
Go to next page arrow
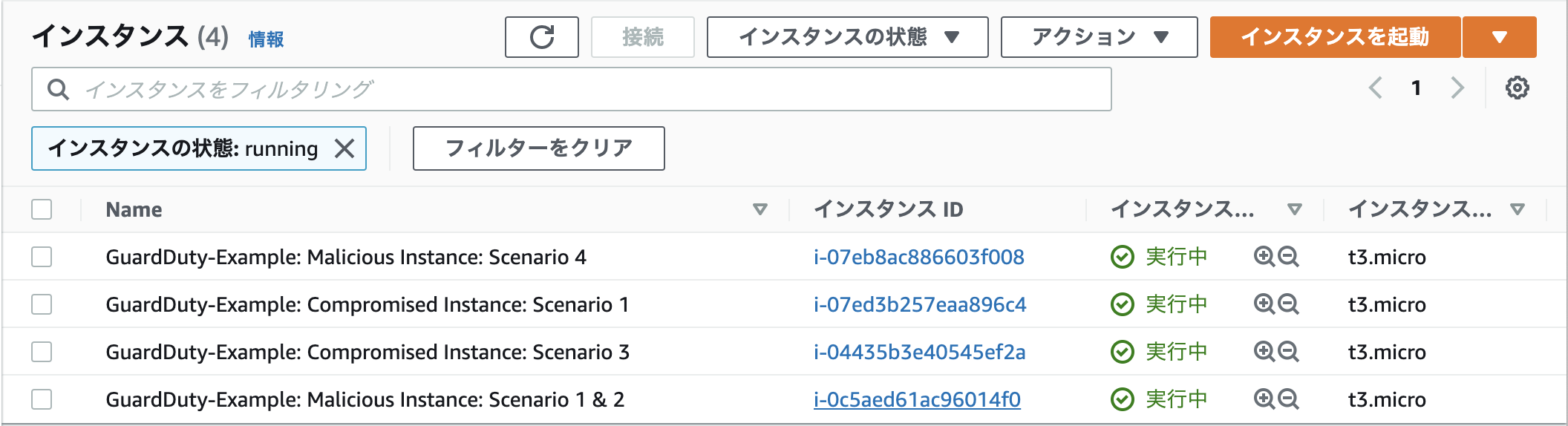pos(1457,88)
